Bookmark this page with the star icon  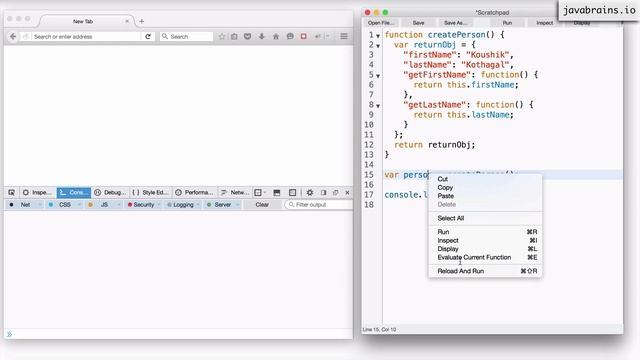(222, 36)
